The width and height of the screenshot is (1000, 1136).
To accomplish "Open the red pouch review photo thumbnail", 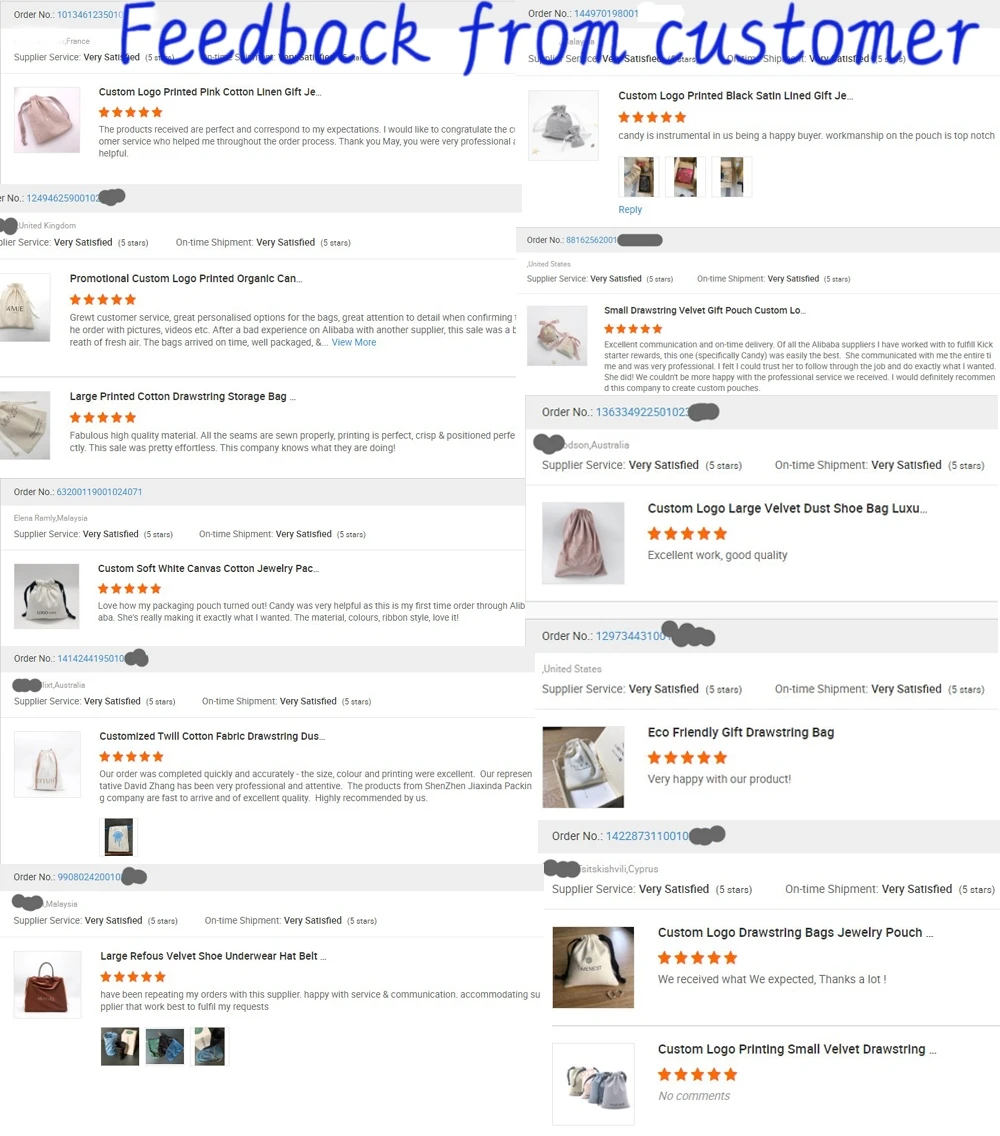I will tap(685, 177).
